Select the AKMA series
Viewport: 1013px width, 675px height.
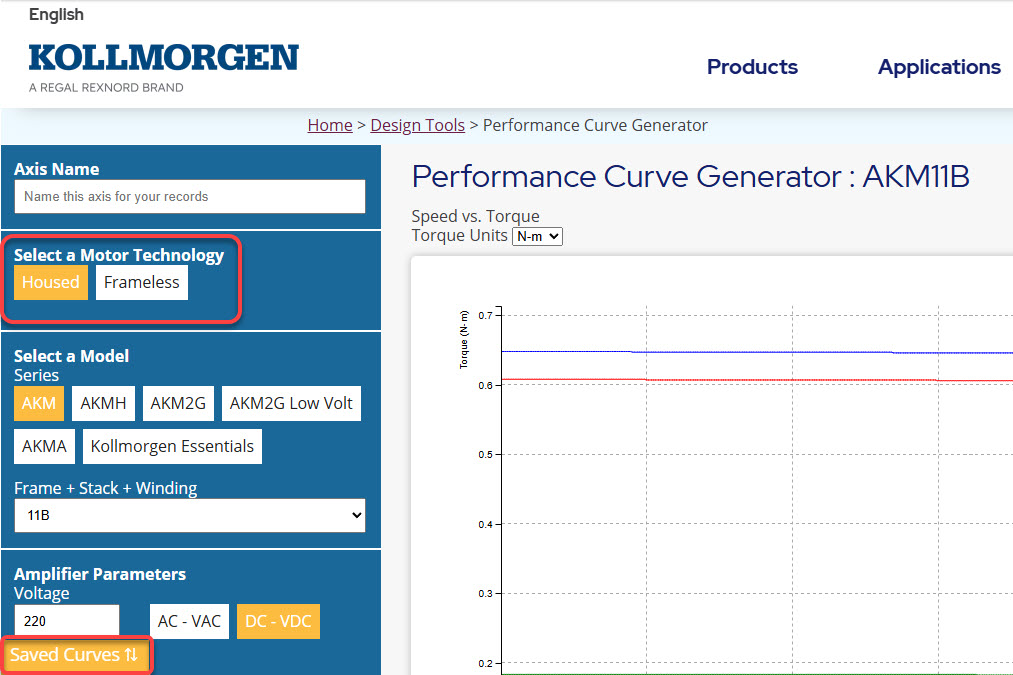(x=44, y=446)
